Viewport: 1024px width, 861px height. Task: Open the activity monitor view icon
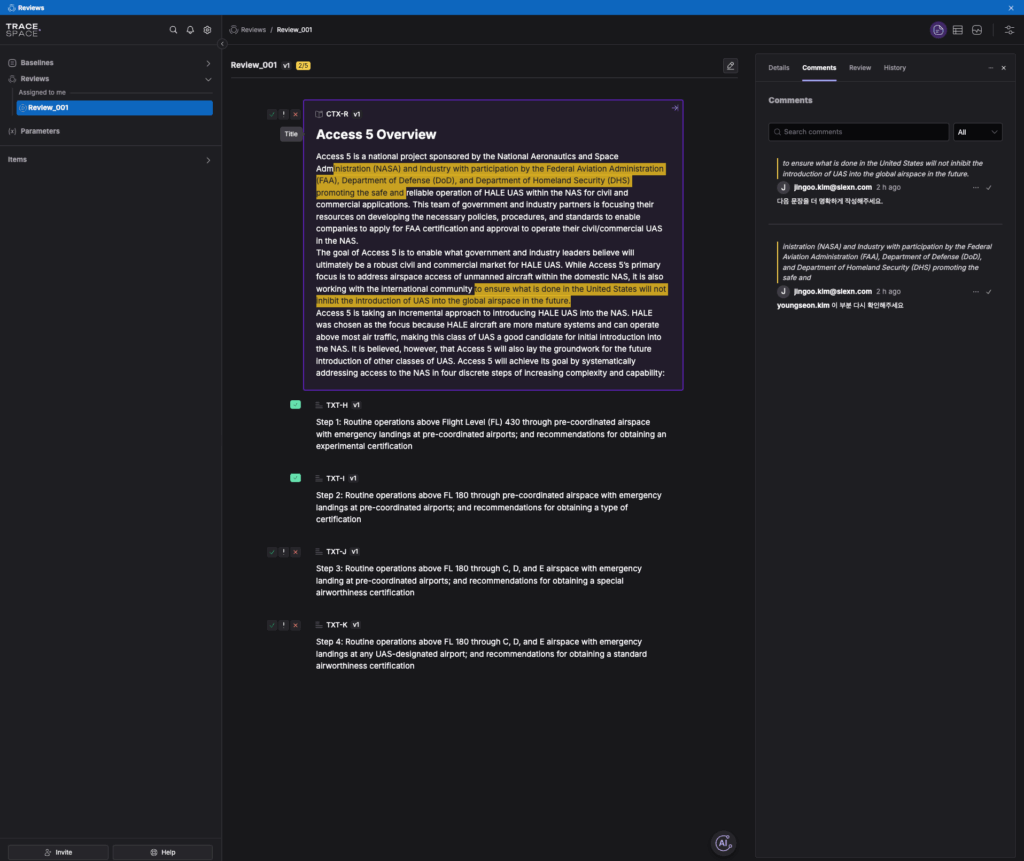pyautogui.click(x=977, y=30)
